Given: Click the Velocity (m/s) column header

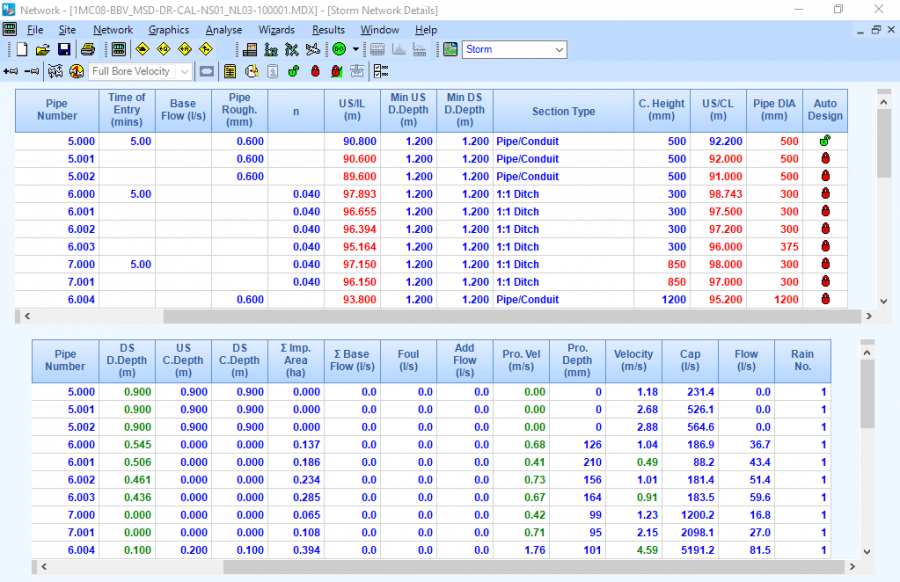Looking at the screenshot, I should pos(633,361).
